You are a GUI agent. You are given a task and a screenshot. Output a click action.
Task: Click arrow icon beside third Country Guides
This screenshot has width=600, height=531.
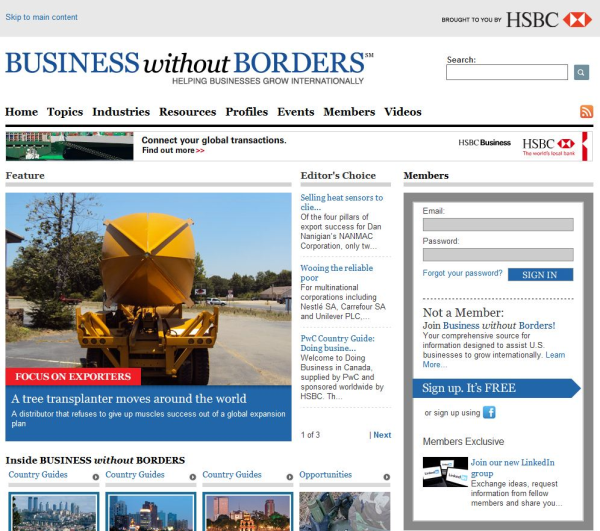(x=290, y=477)
